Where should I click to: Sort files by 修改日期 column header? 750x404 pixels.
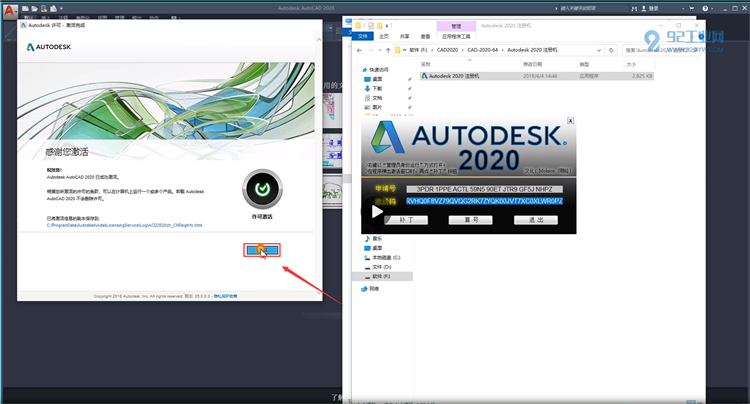pos(532,64)
